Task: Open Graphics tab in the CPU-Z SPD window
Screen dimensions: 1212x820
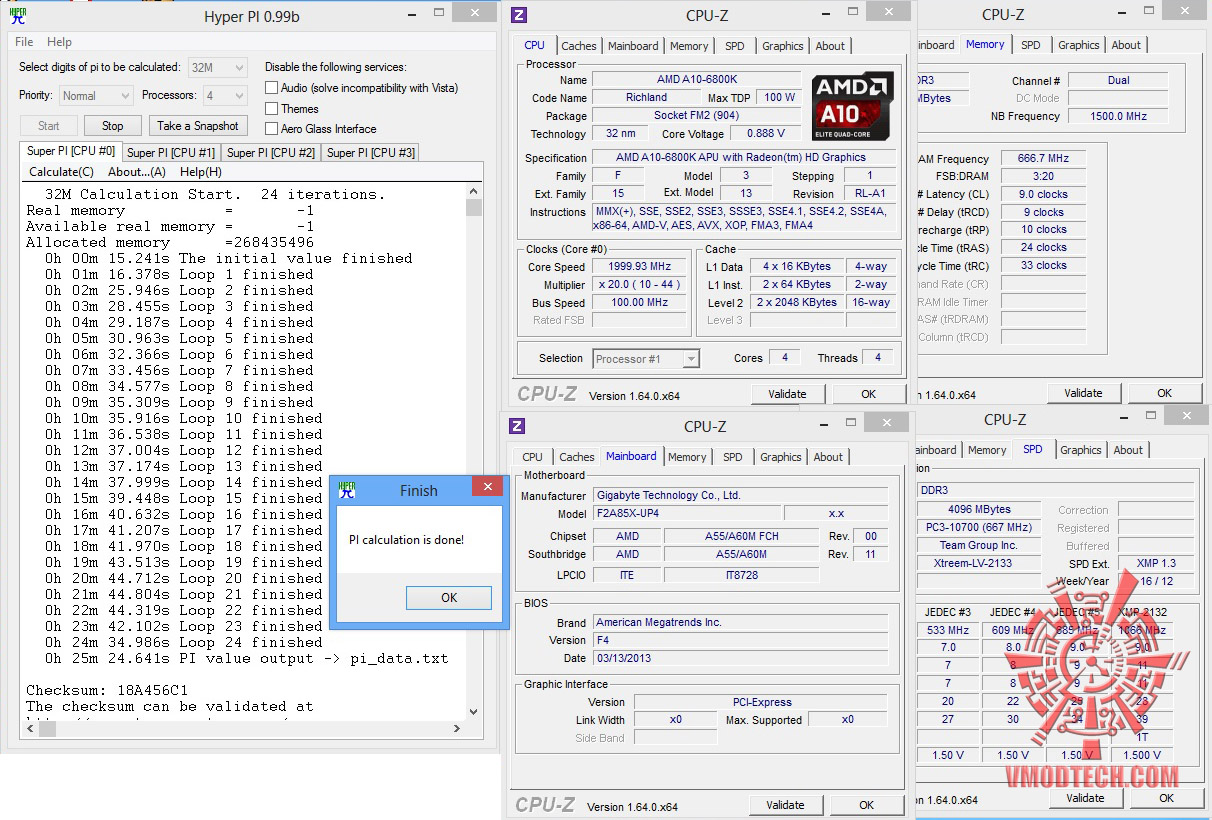Action: point(1080,450)
